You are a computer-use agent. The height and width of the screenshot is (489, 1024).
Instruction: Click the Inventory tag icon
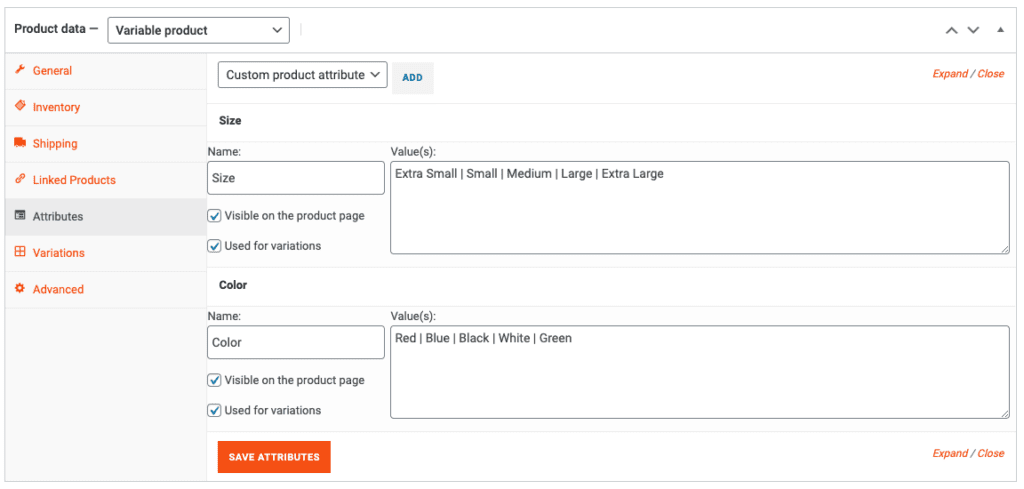click(20, 106)
